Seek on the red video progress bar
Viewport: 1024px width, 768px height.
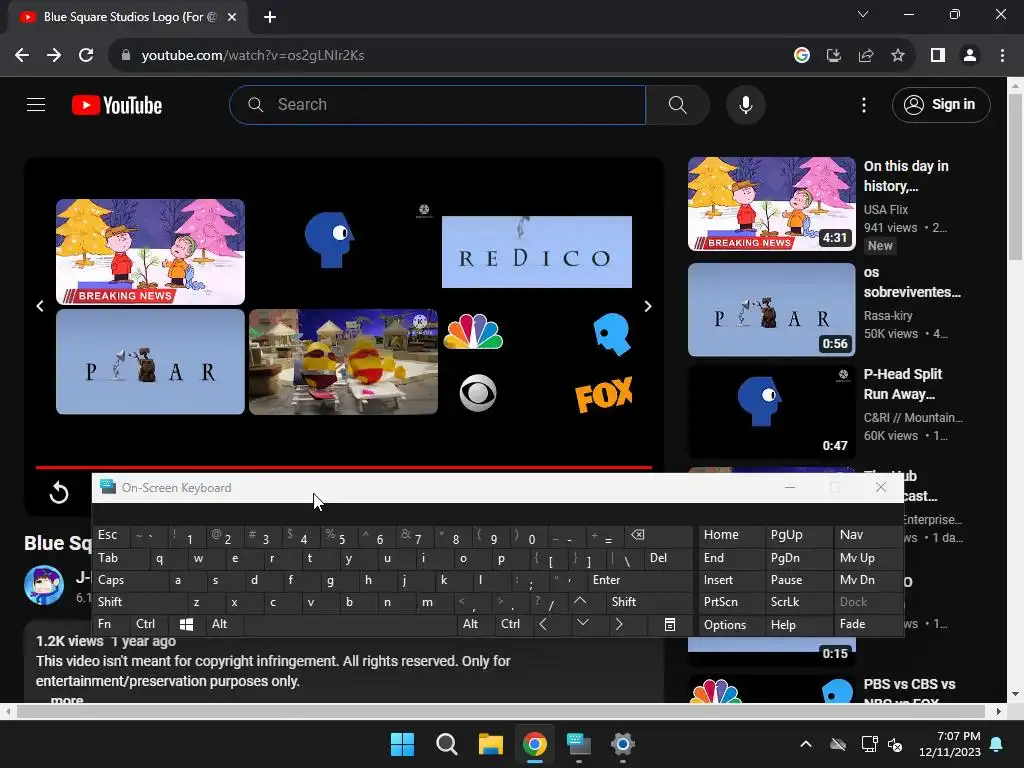click(x=344, y=468)
